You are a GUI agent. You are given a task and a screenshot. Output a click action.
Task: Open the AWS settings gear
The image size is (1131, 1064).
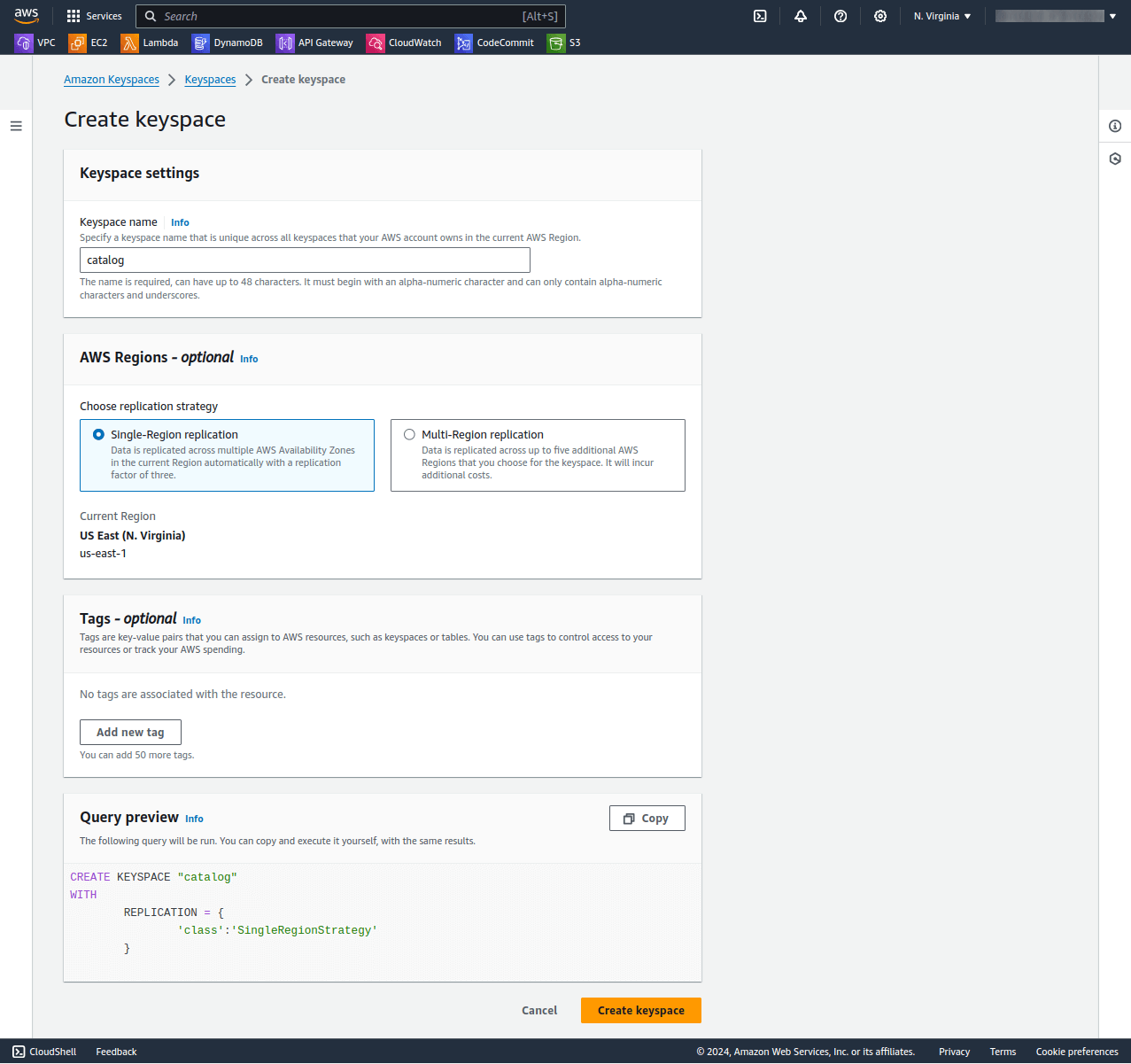click(x=879, y=15)
